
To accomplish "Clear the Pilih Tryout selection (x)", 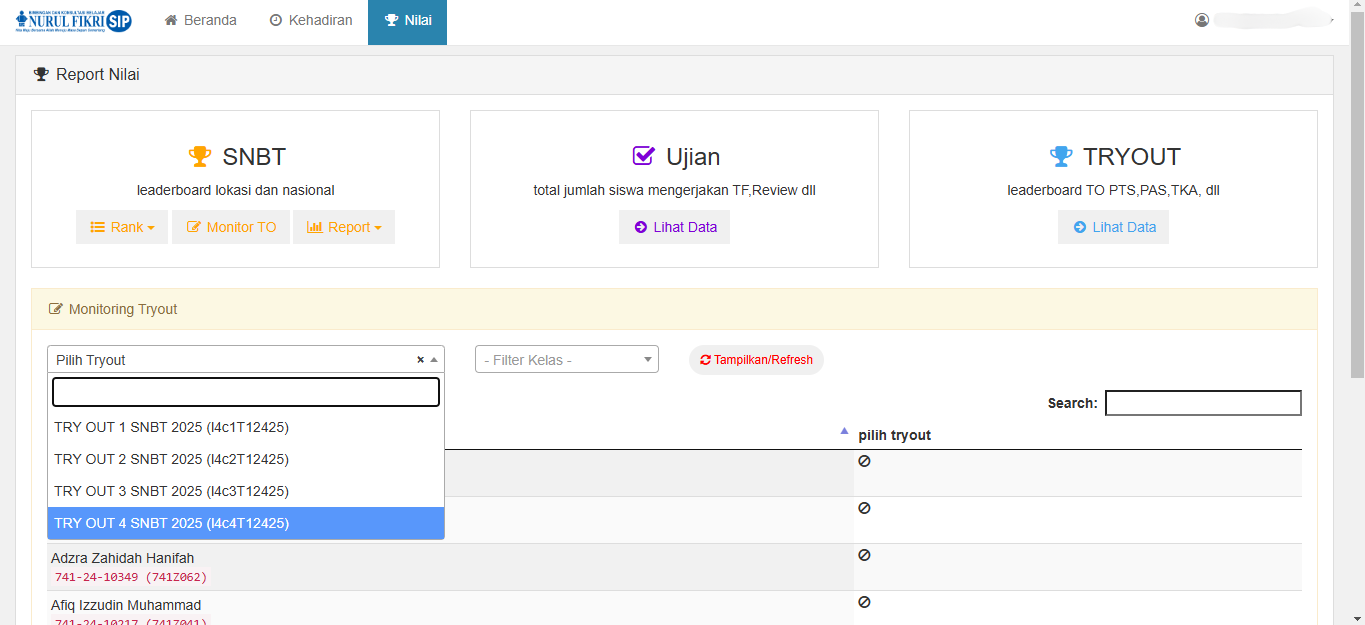I will click(x=420, y=360).
